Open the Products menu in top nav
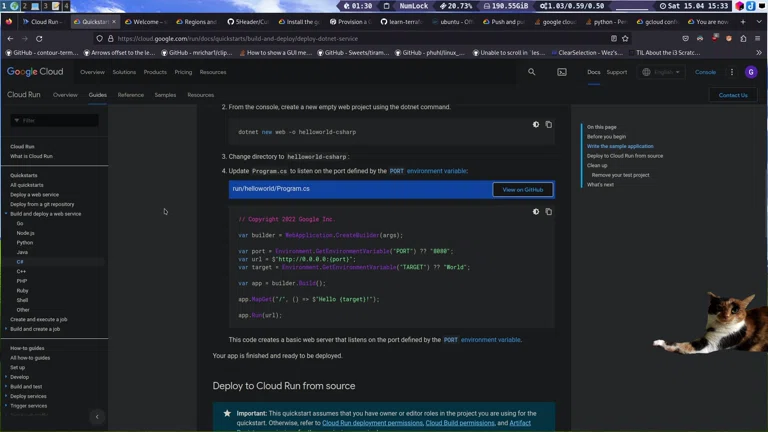This screenshot has height=432, width=768. tap(155, 72)
